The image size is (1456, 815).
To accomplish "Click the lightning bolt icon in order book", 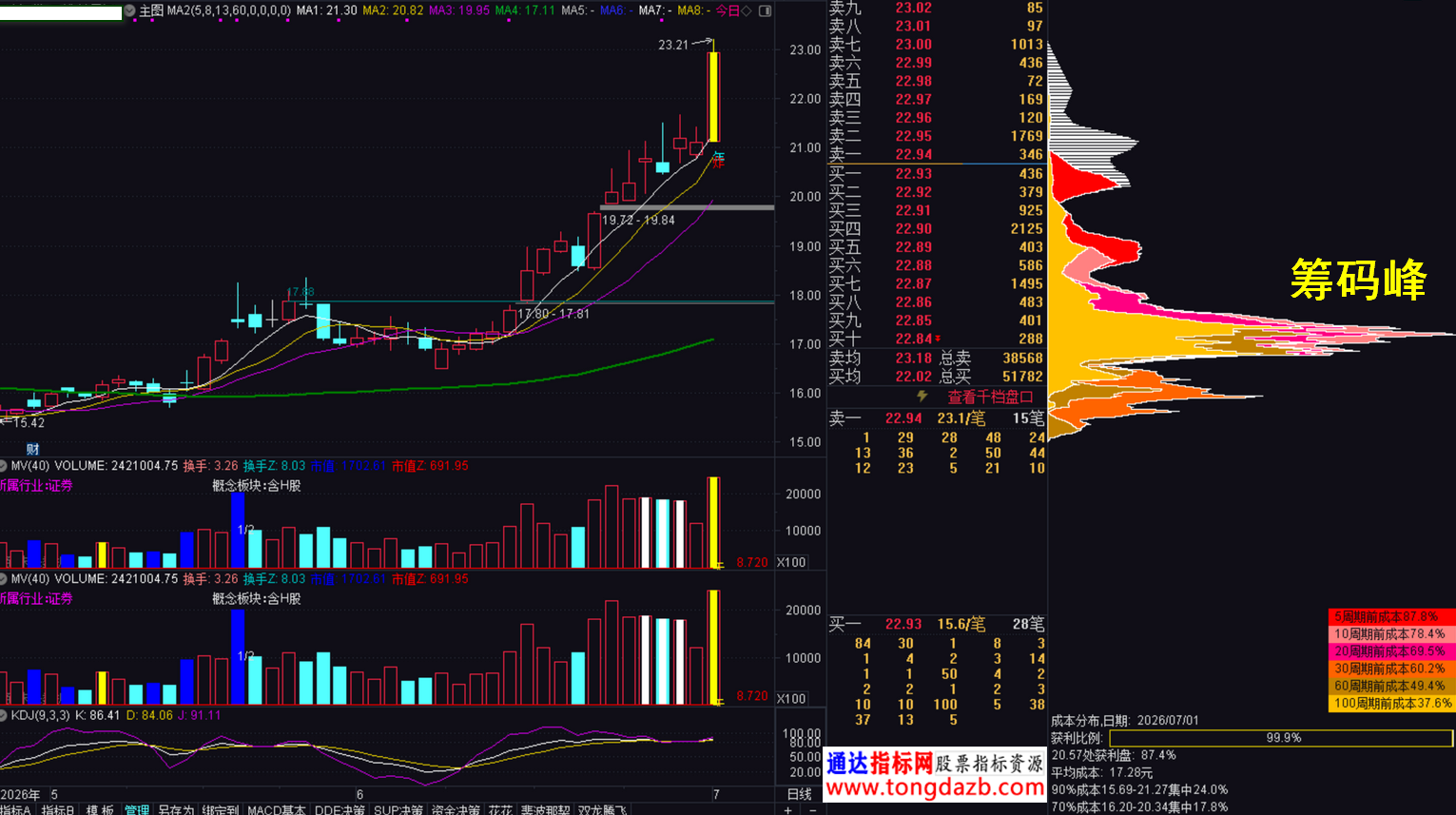I will (x=922, y=397).
